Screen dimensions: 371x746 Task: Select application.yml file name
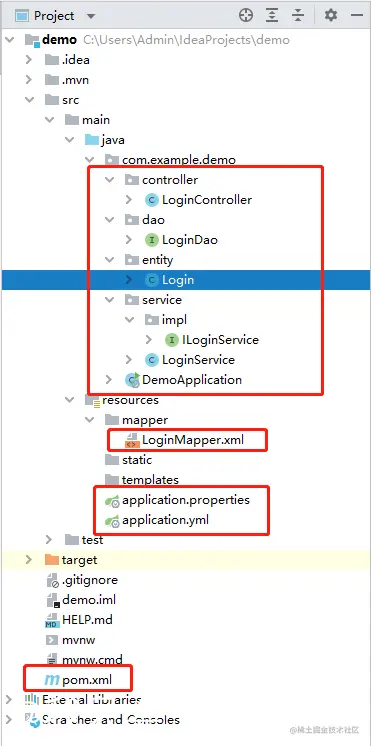point(166,520)
